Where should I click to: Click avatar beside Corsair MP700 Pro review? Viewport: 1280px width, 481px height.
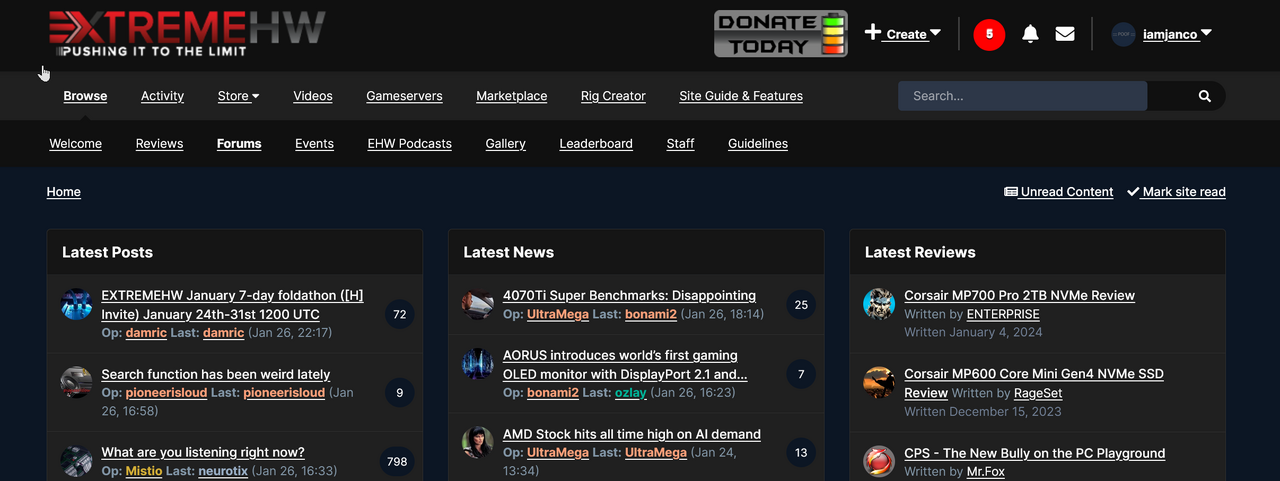click(879, 304)
